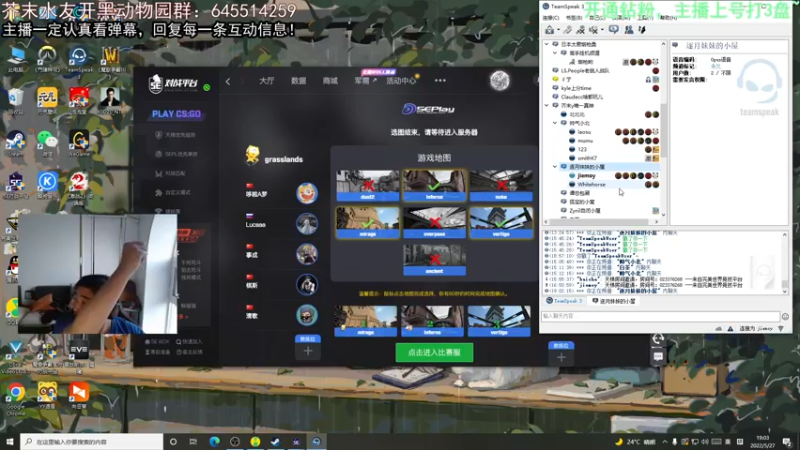This screenshot has width=800, height=450.
Task: Select the vertigo map in the map grid
Action: [x=501, y=222]
